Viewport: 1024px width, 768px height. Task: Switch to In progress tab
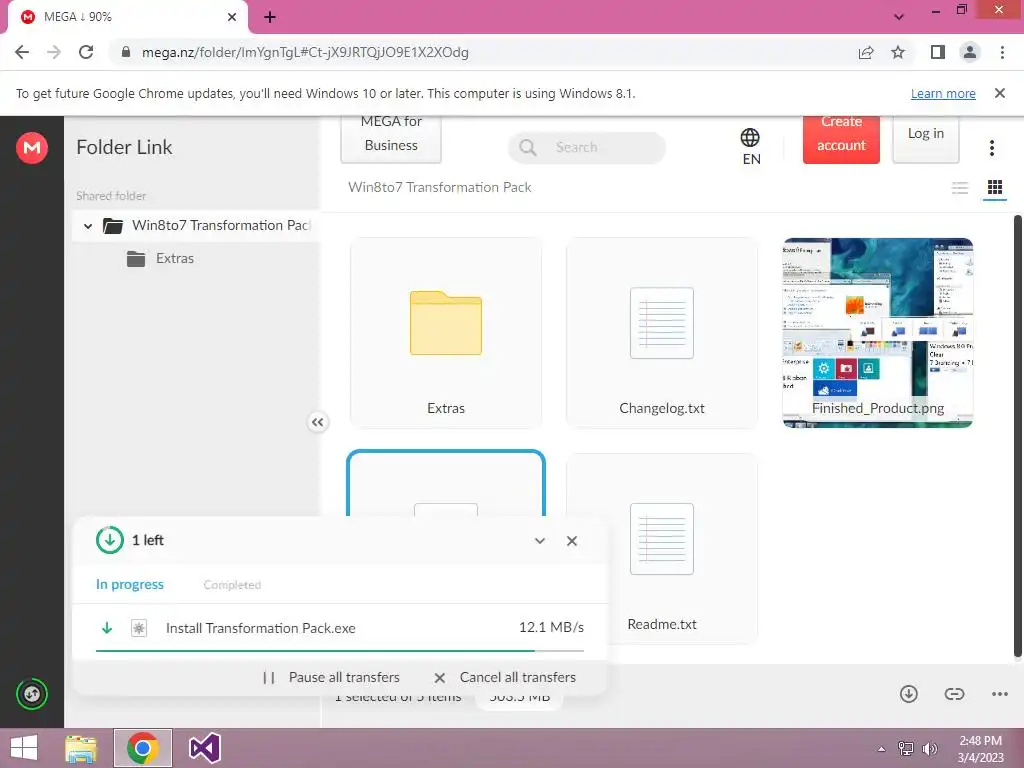pyautogui.click(x=130, y=584)
